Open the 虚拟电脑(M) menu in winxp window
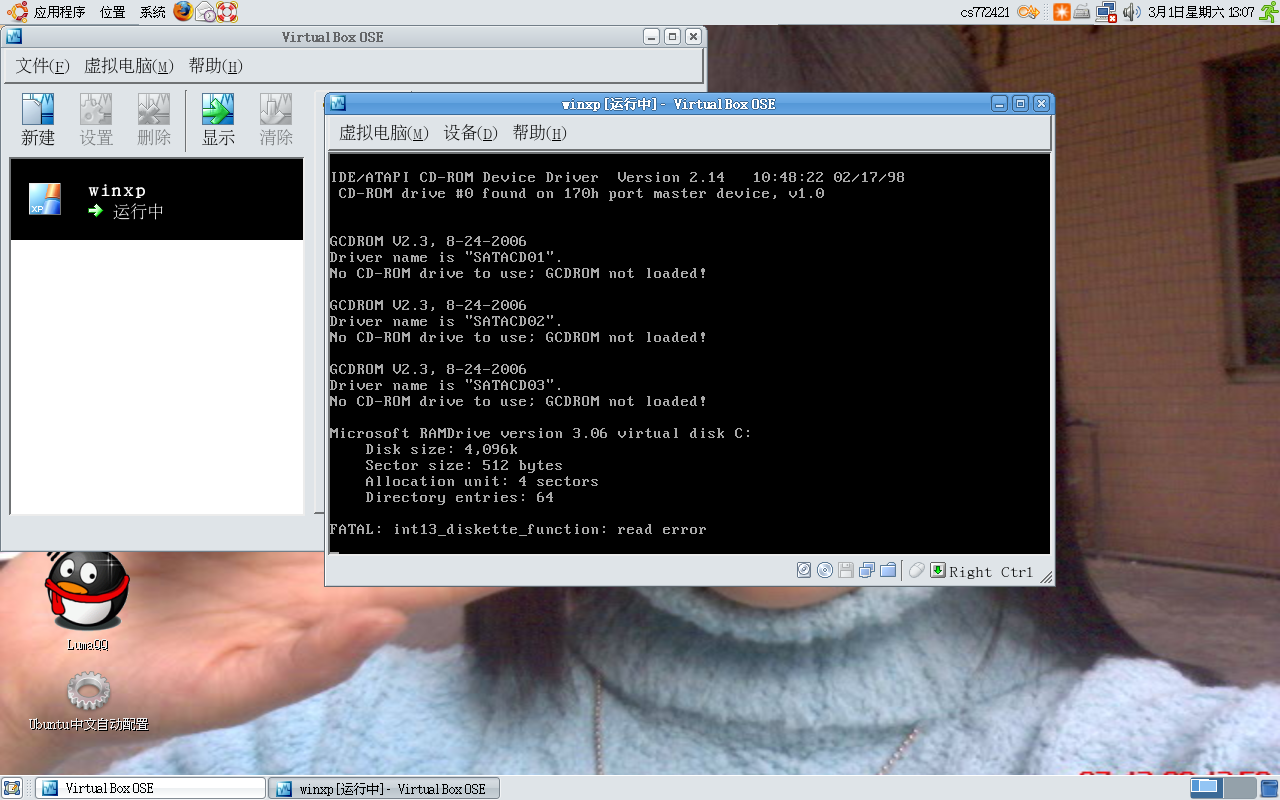Viewport: 1280px width, 800px height. pyautogui.click(x=384, y=133)
